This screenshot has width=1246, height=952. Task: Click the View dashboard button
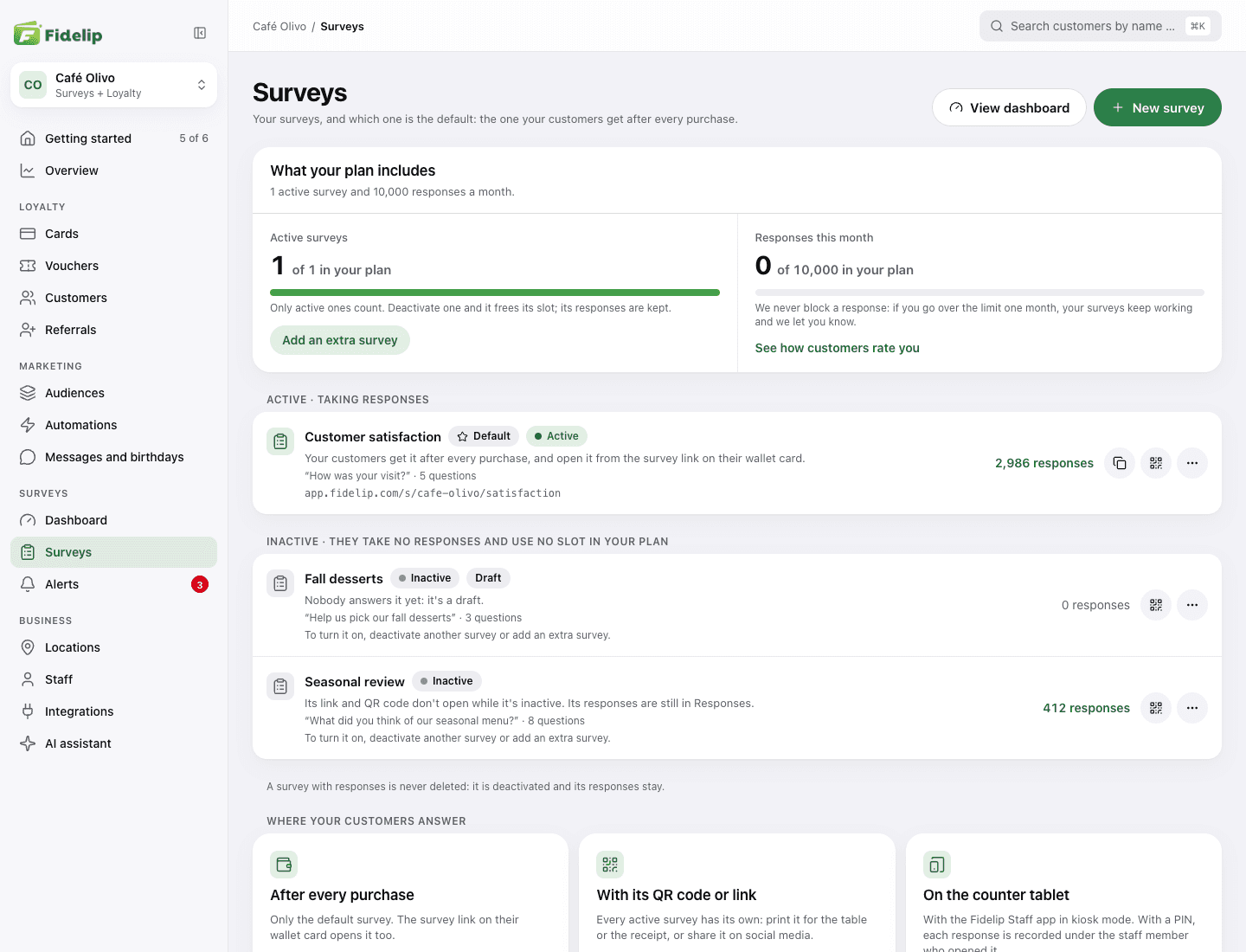coord(1009,107)
